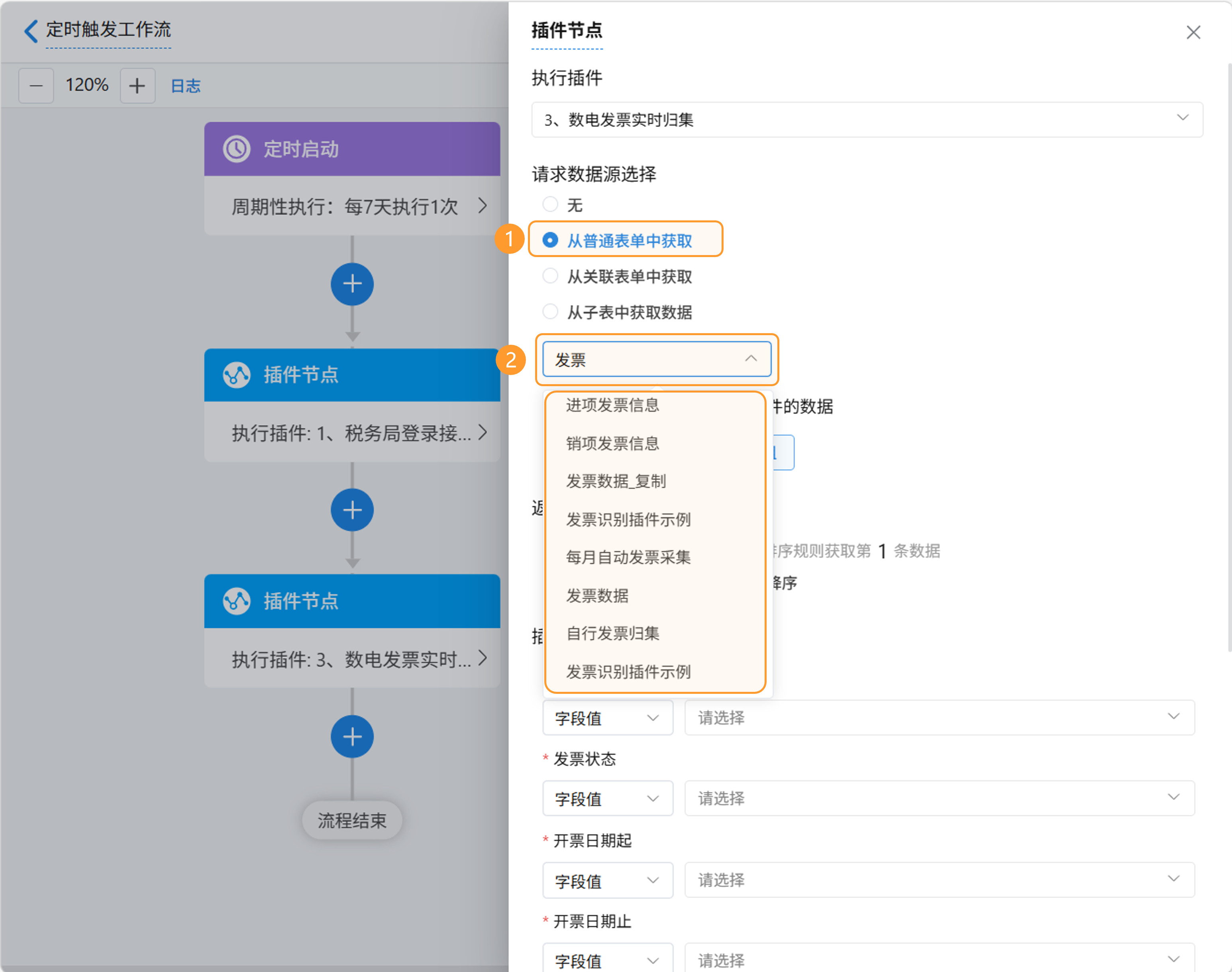1232x972 pixels.
Task: Open 字段值 dropdown under 发票状态
Action: point(607,798)
